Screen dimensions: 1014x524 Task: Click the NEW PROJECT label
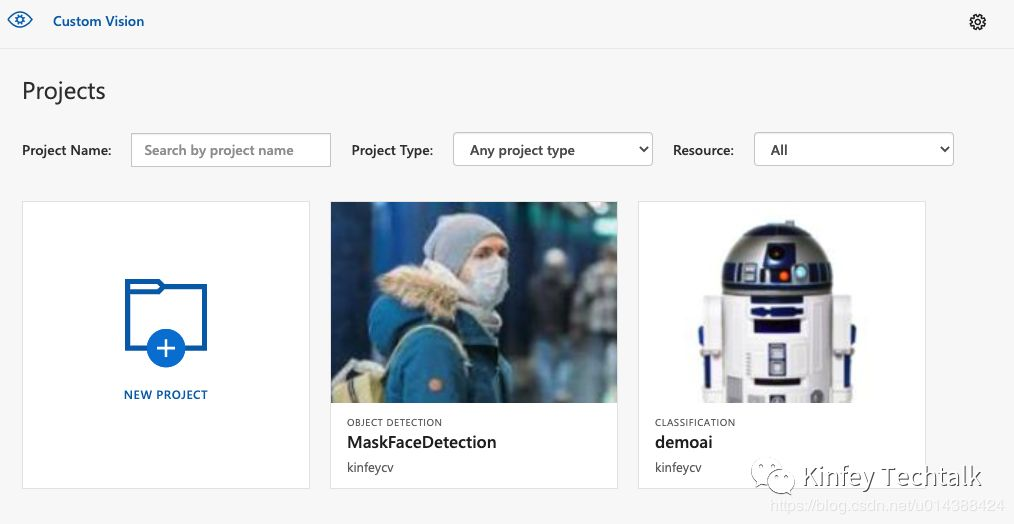point(166,395)
